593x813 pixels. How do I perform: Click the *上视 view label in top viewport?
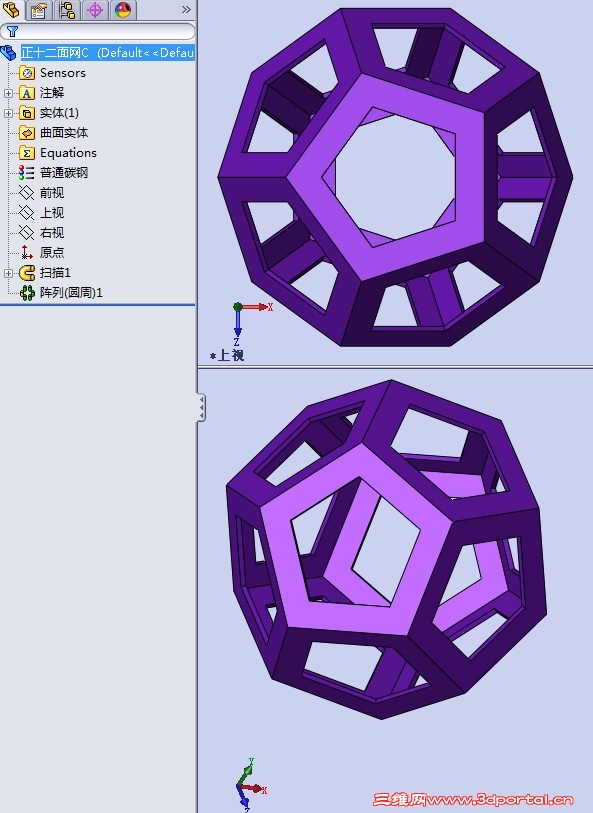[227, 356]
